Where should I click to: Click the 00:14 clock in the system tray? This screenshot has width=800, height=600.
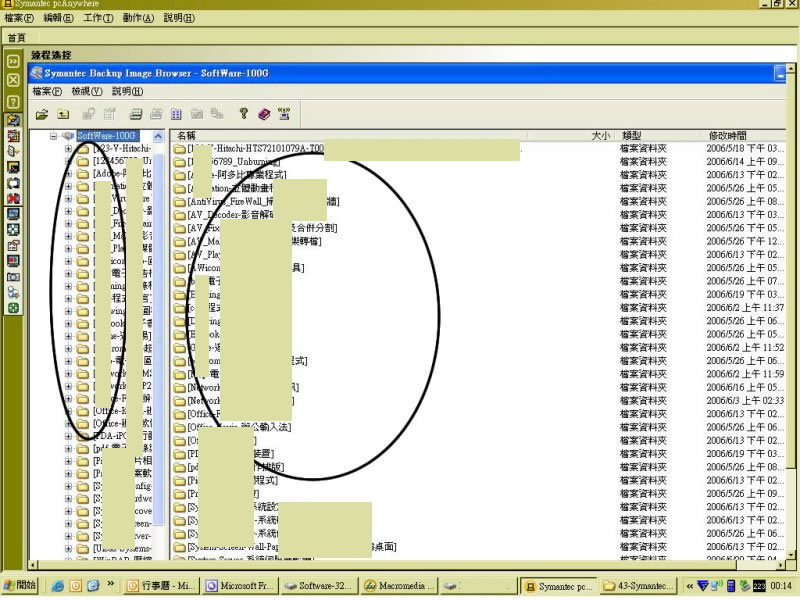[x=781, y=586]
